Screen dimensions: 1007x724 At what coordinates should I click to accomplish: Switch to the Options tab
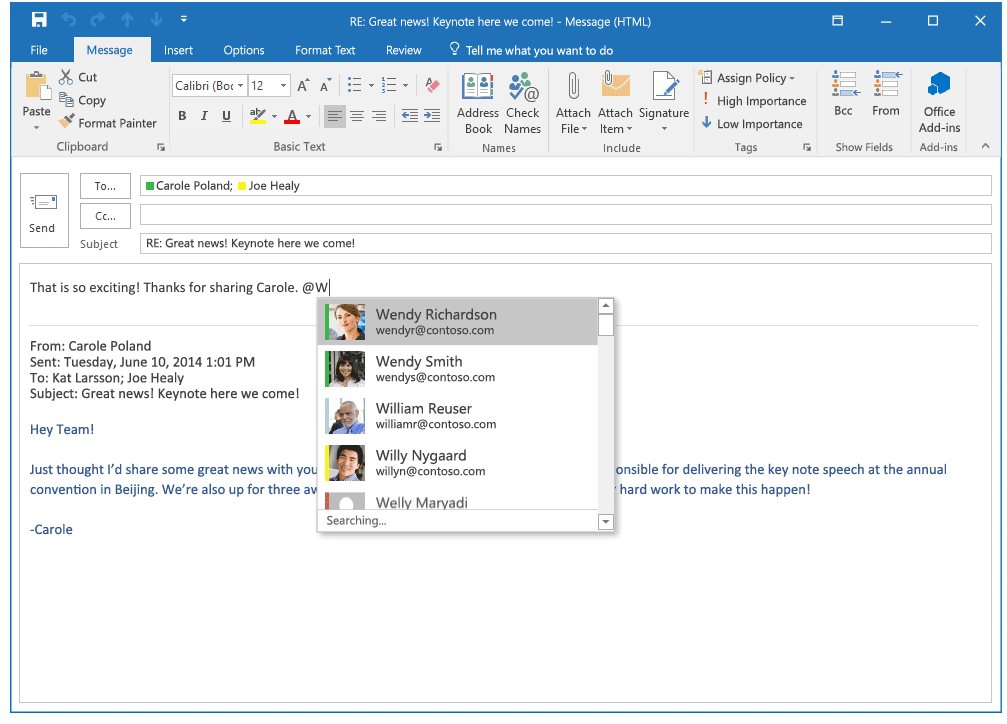pyautogui.click(x=243, y=50)
